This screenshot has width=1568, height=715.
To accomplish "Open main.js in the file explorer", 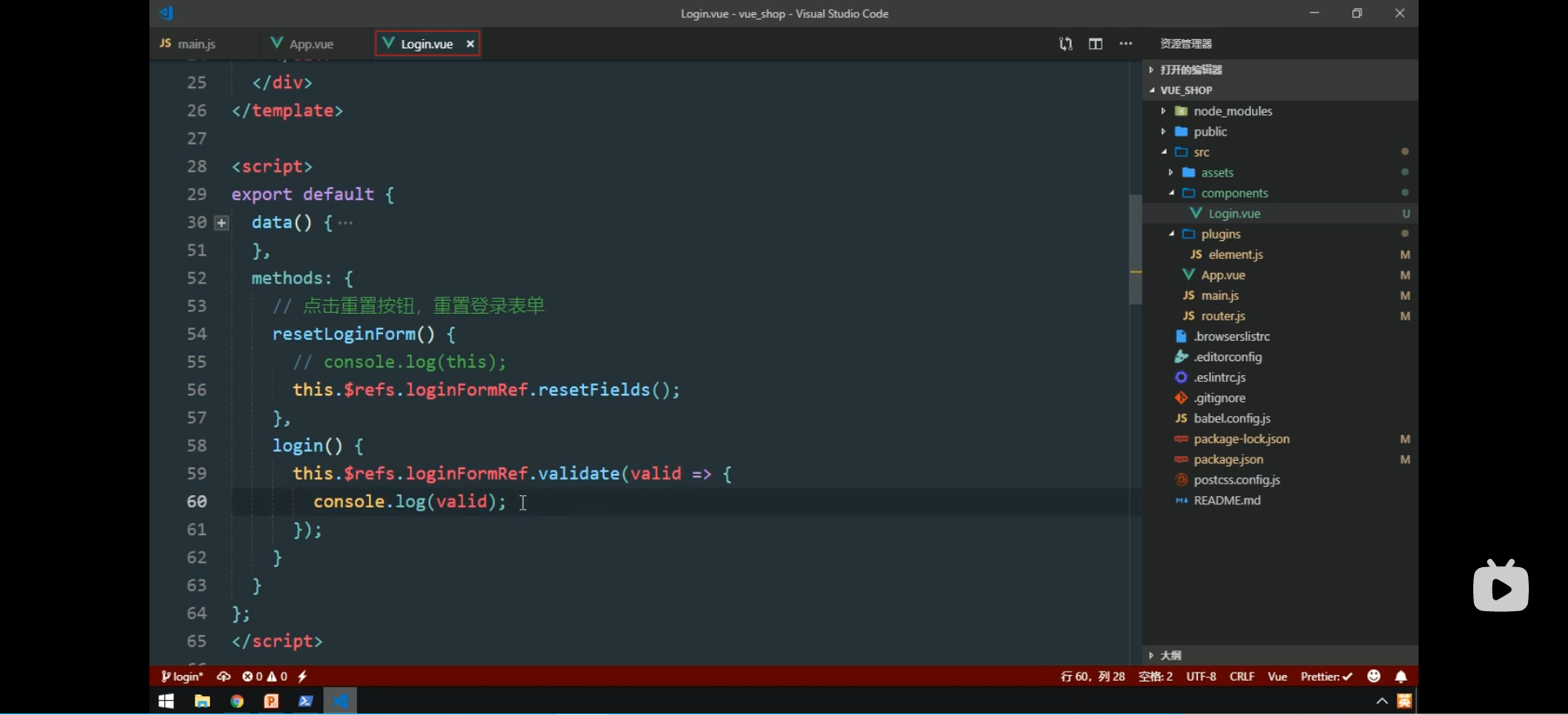I will point(1280,296).
